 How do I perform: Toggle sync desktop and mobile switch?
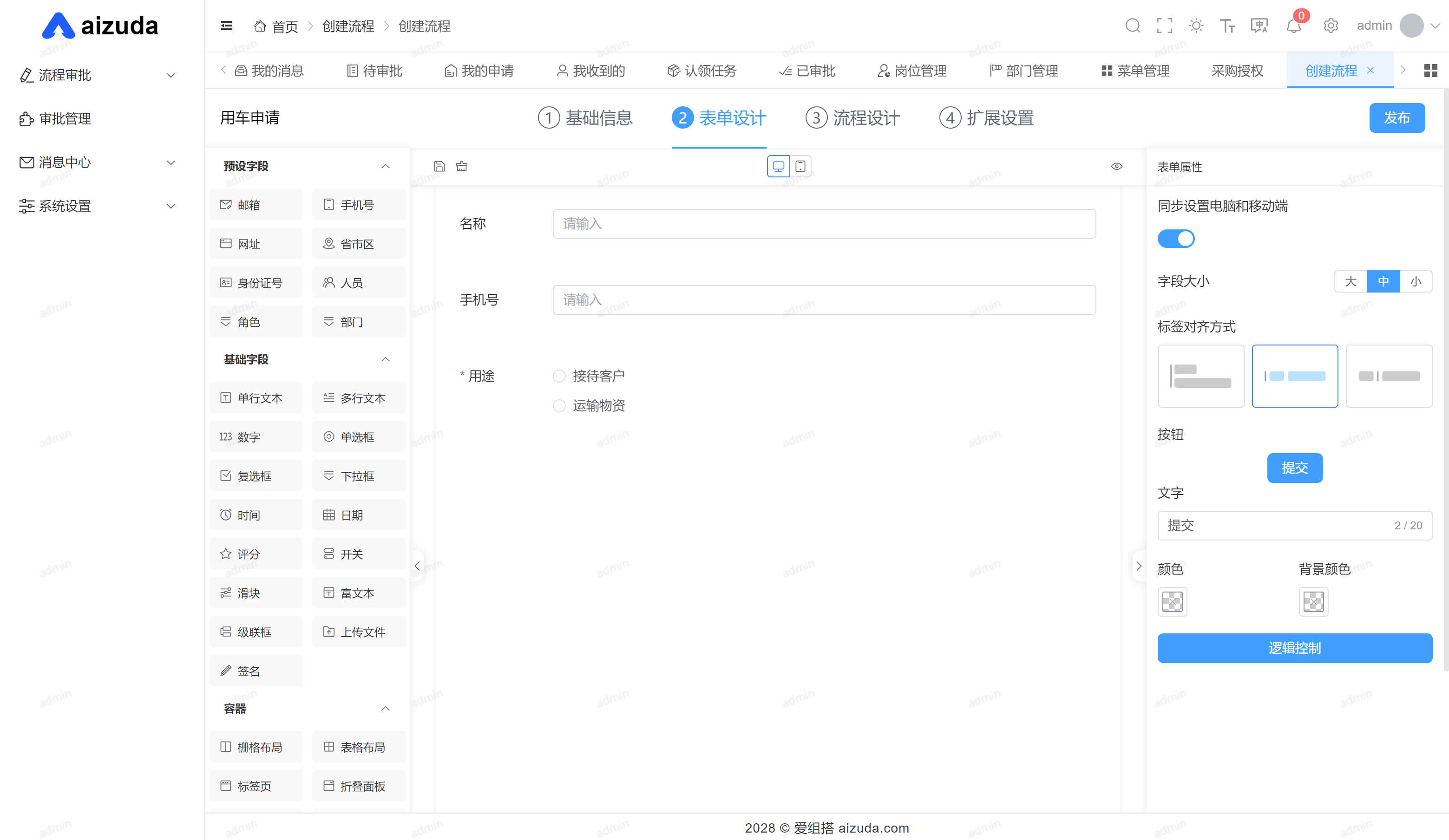[1175, 239]
